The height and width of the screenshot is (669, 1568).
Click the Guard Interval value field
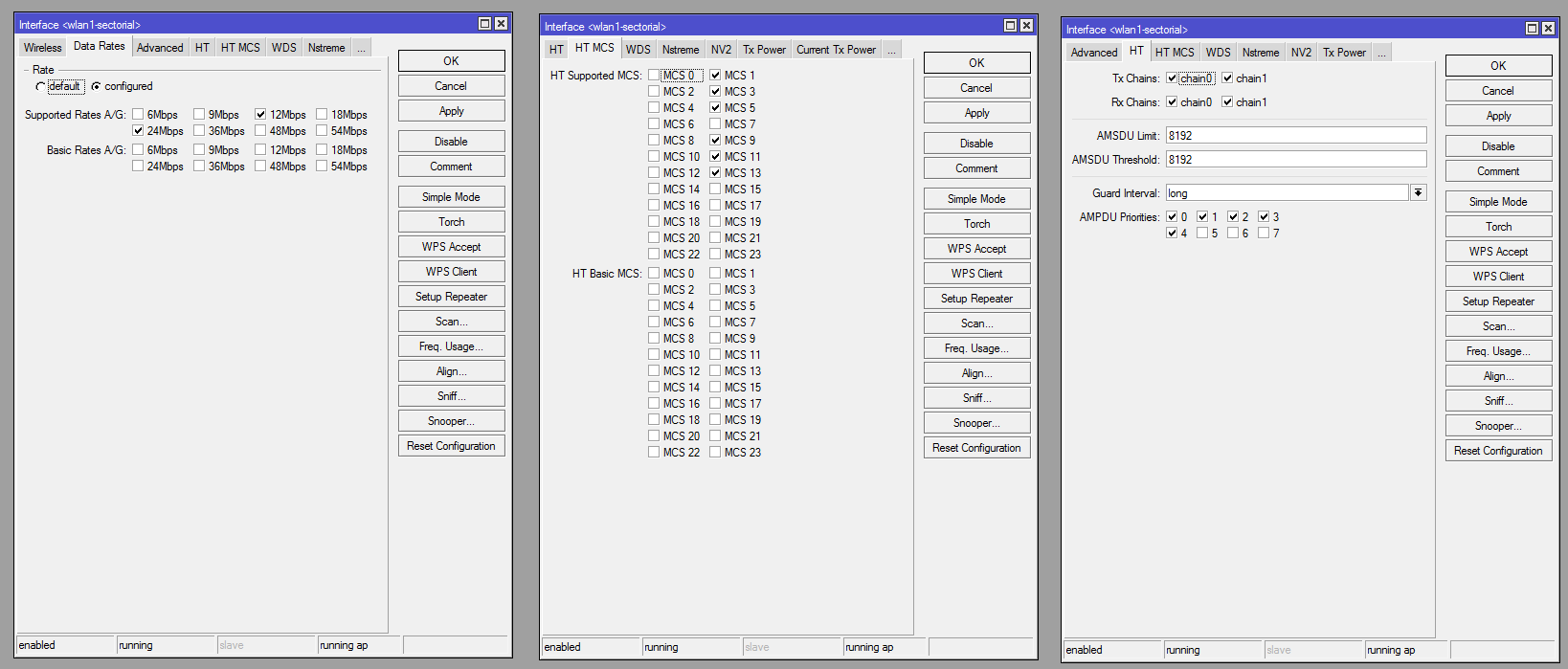coord(1287,192)
